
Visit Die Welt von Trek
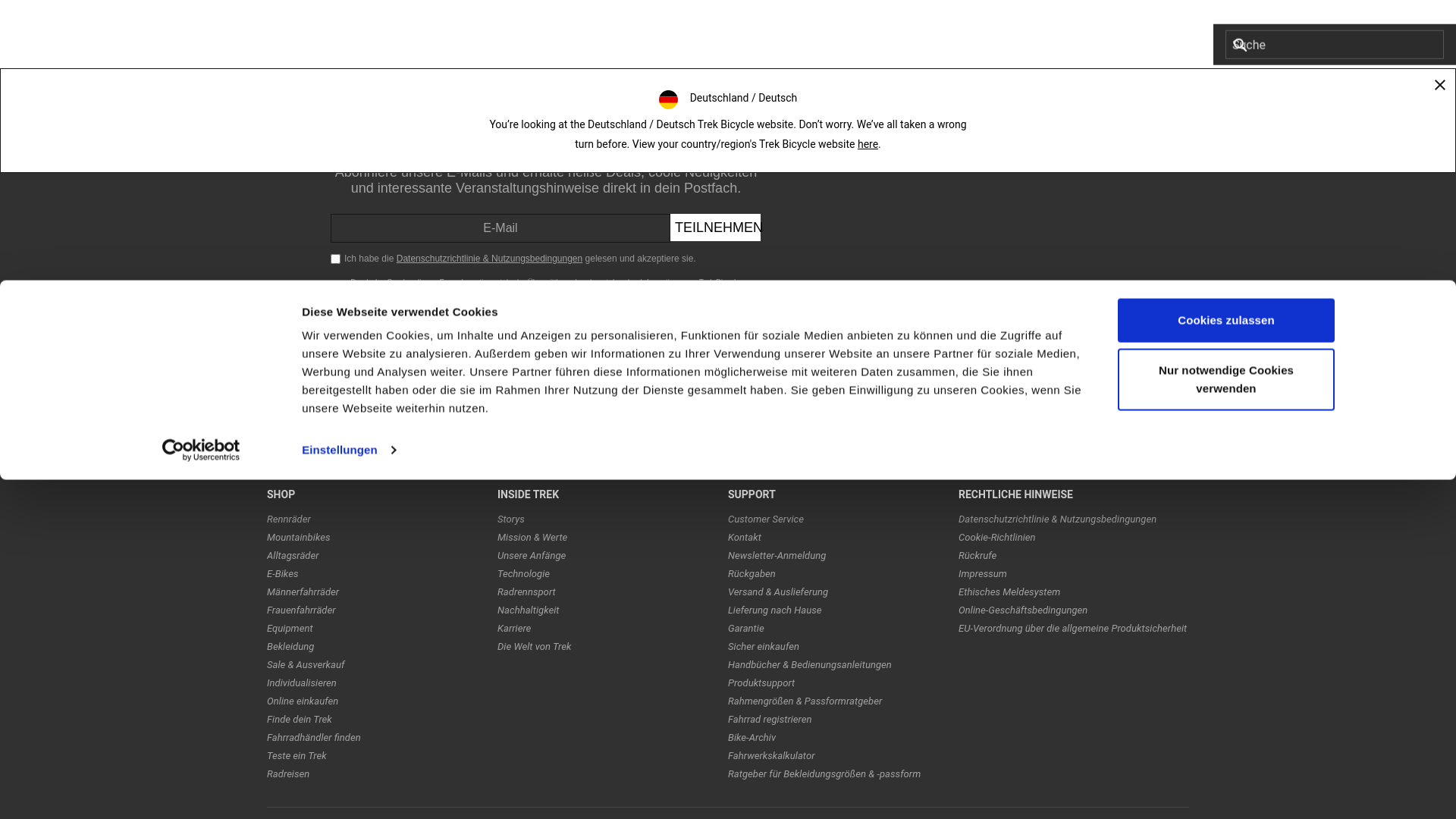pyautogui.click(x=534, y=647)
